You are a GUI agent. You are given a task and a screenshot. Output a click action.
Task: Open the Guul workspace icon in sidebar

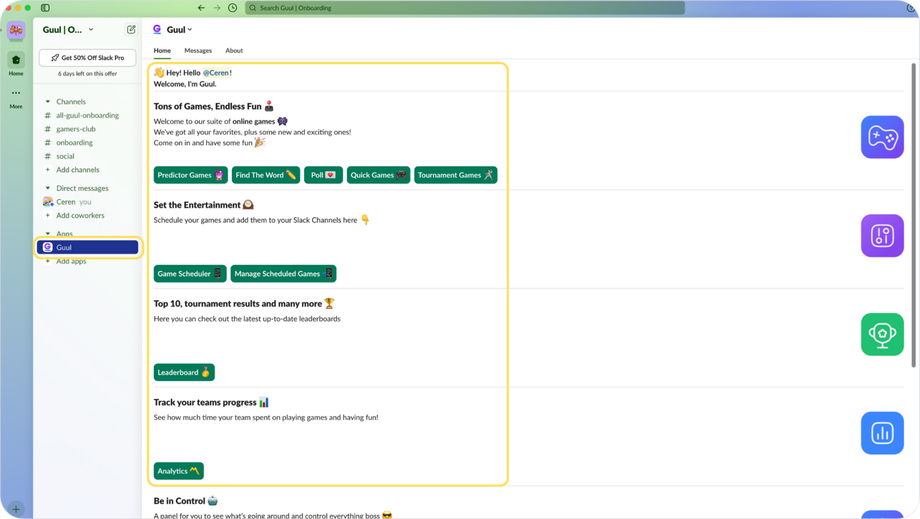(16, 30)
